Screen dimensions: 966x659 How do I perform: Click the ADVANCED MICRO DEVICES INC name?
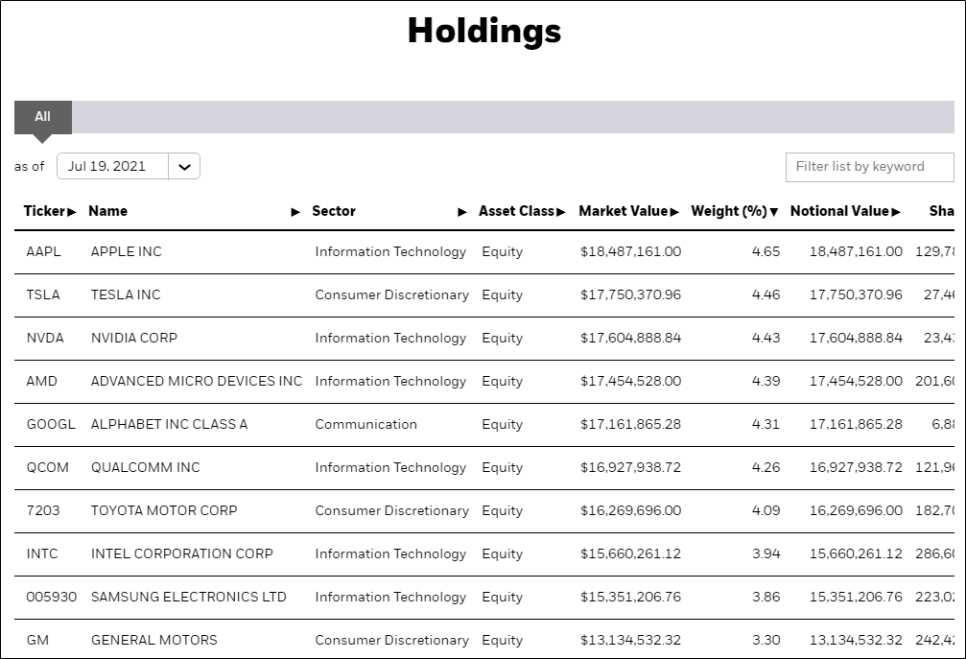(x=196, y=381)
